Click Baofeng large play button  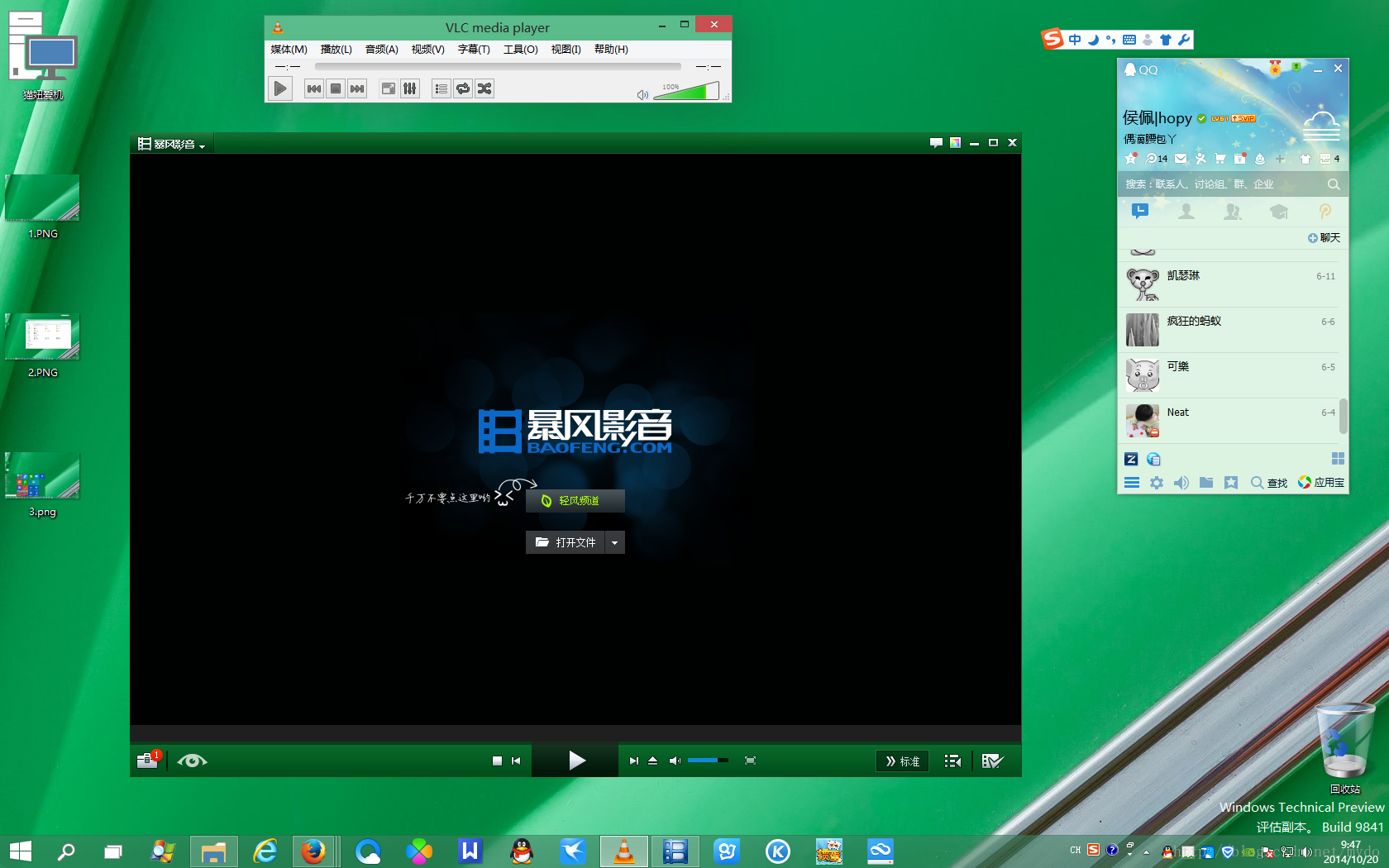pos(576,761)
